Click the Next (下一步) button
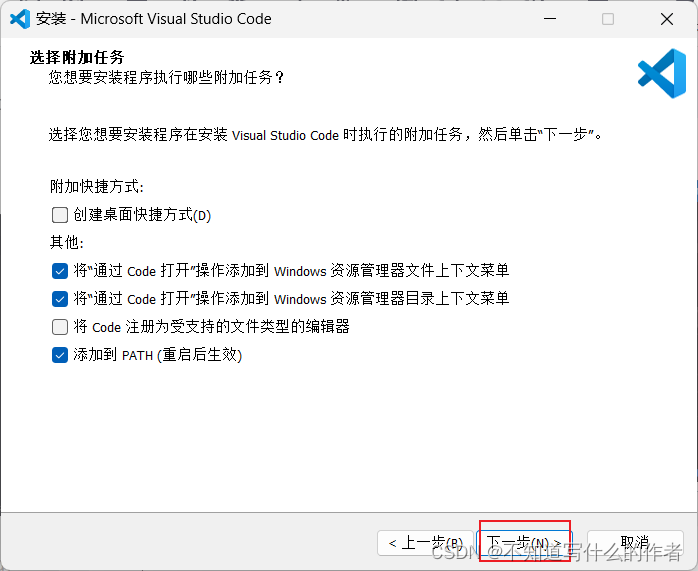 (x=524, y=543)
